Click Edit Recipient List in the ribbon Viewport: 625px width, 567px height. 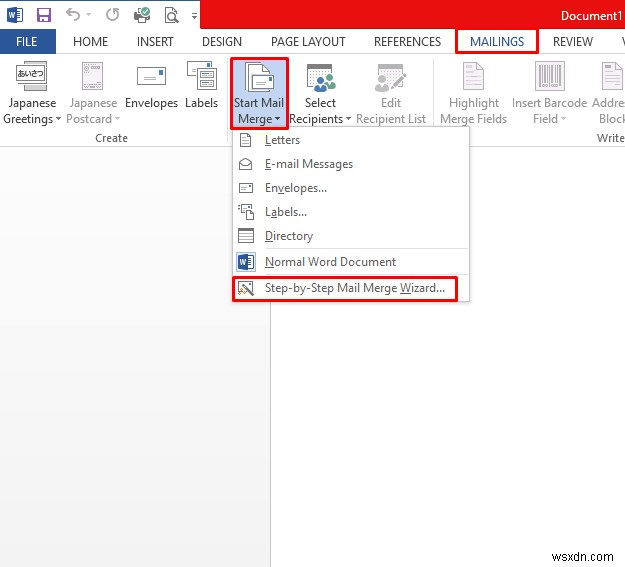[391, 93]
